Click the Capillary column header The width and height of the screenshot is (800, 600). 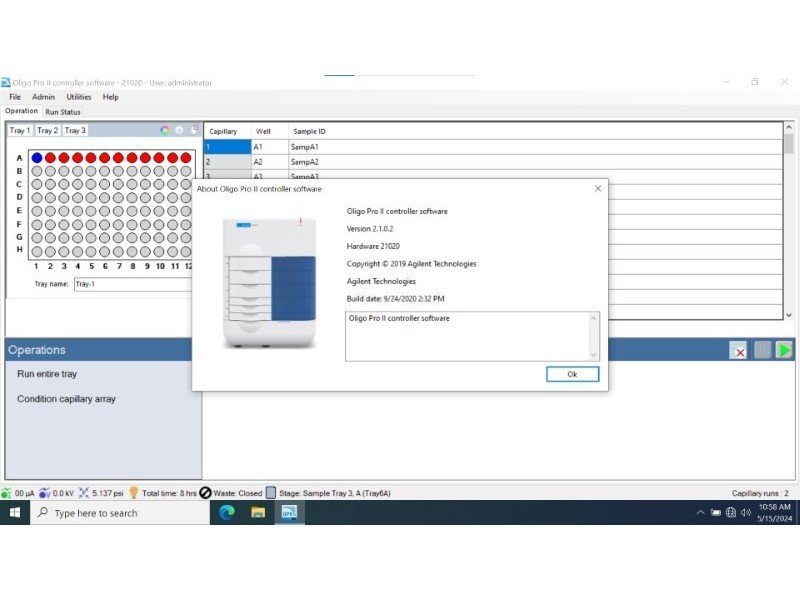click(228, 132)
